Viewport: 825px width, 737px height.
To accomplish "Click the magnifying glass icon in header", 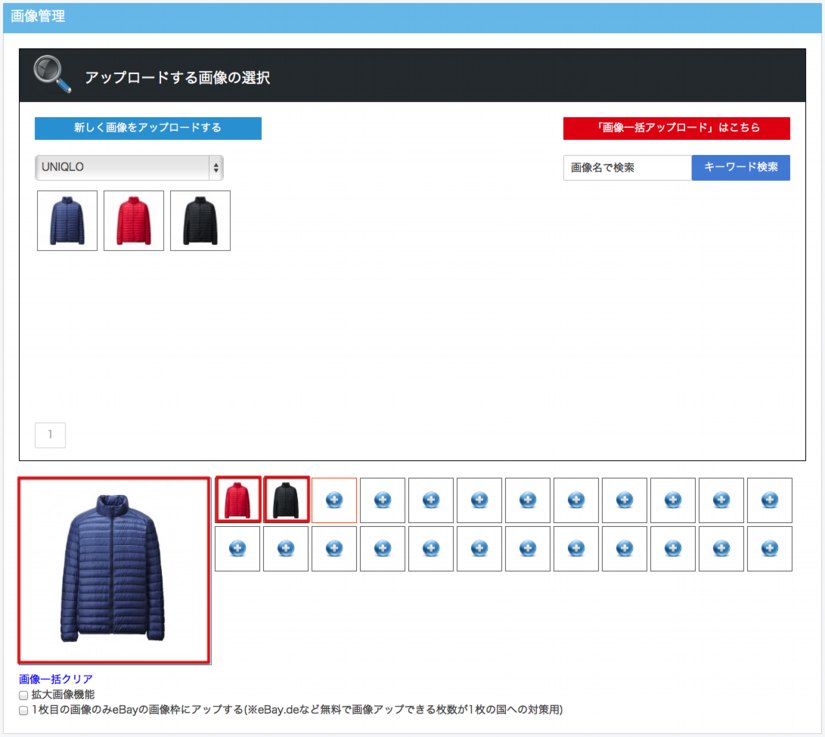I will coord(52,75).
